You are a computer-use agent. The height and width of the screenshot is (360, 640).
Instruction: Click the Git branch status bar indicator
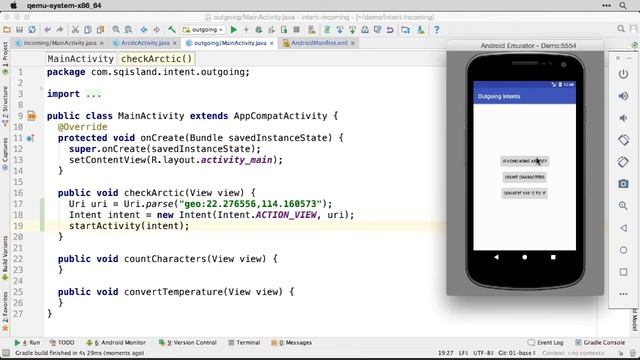point(516,353)
